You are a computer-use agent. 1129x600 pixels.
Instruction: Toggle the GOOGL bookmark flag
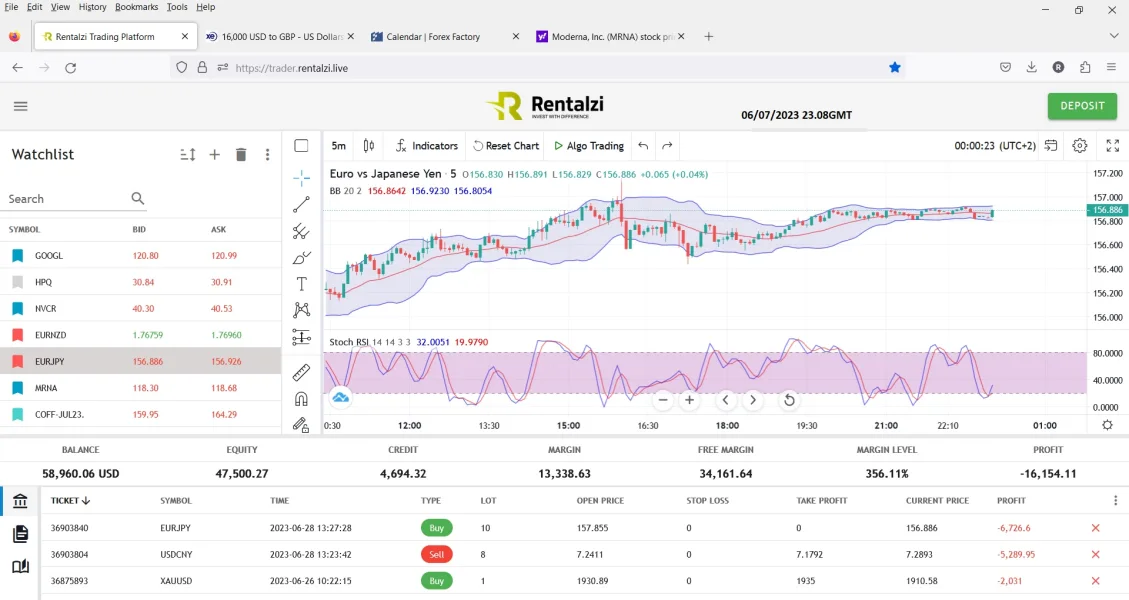pyautogui.click(x=17, y=256)
